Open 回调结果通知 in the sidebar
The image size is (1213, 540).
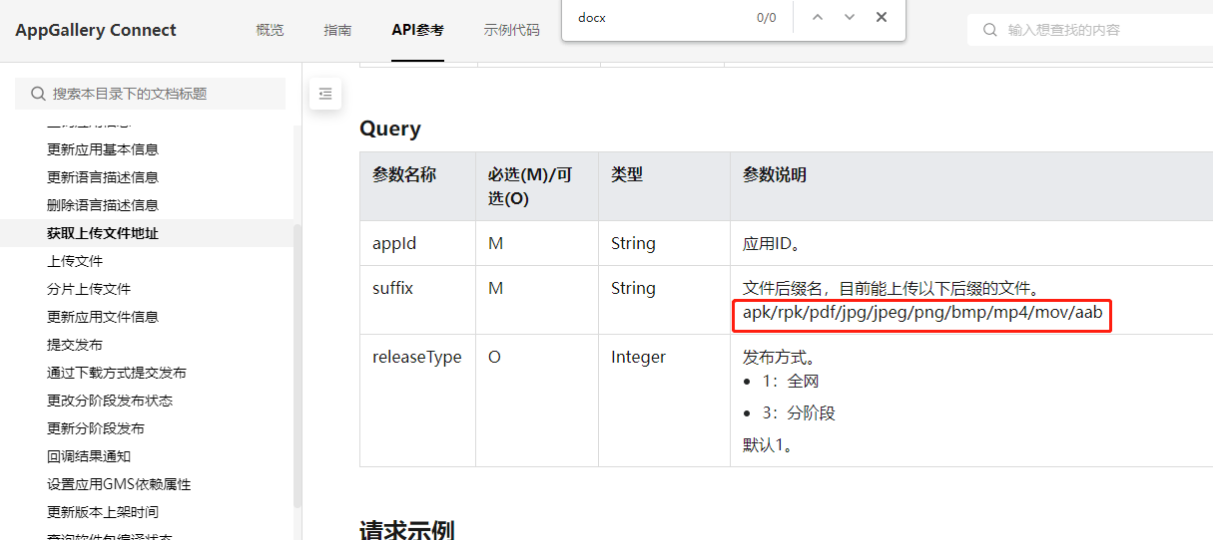pos(89,457)
